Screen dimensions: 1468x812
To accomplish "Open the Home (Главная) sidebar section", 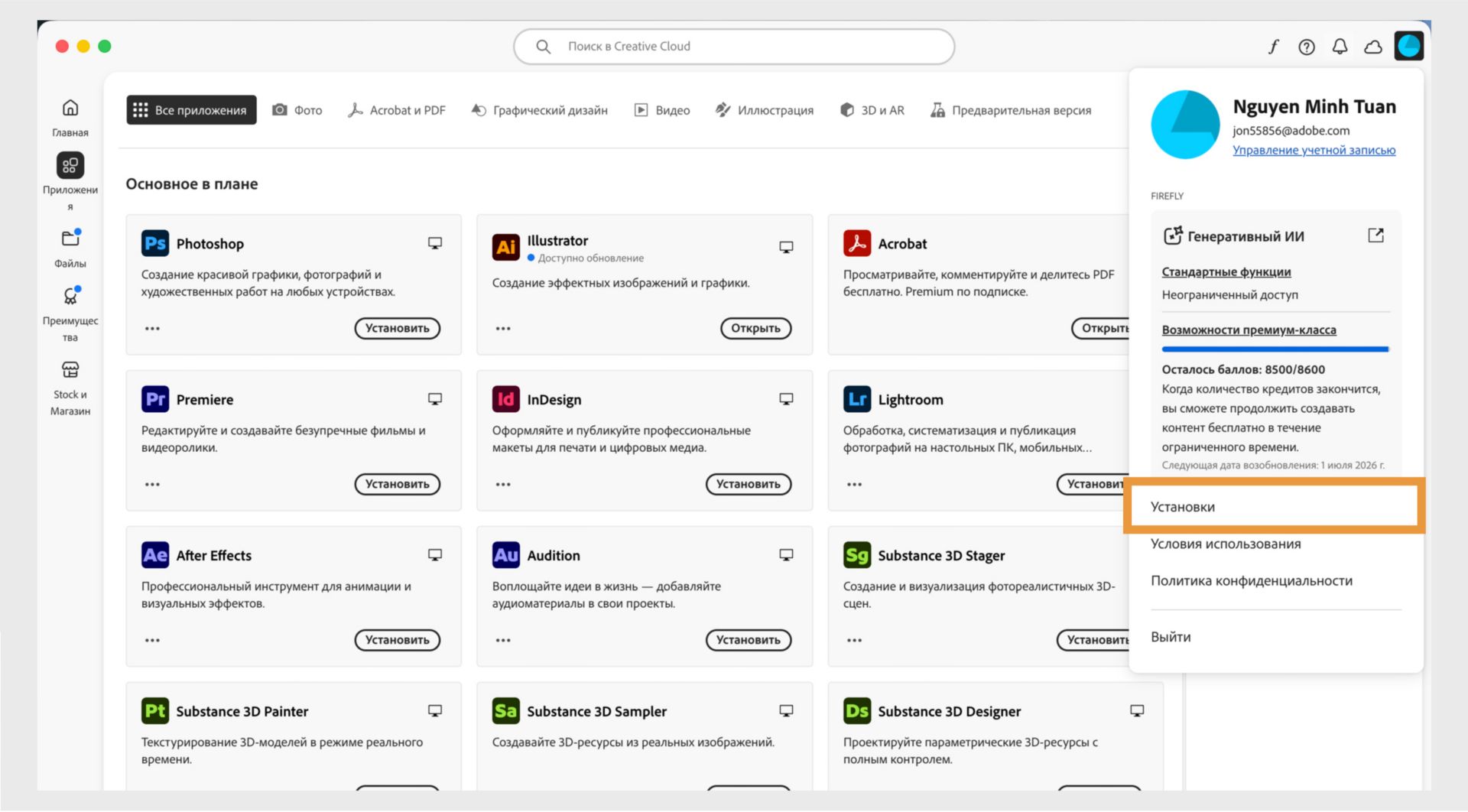I will pyautogui.click(x=70, y=117).
